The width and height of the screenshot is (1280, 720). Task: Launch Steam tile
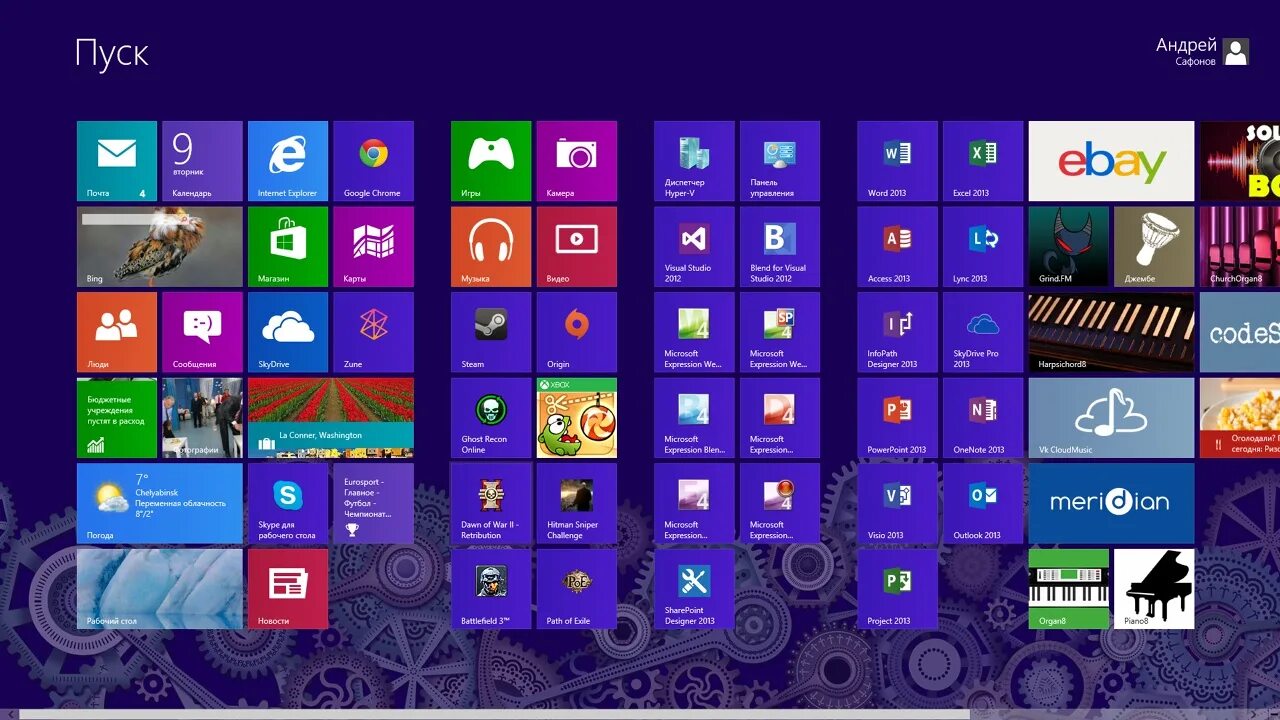click(491, 332)
